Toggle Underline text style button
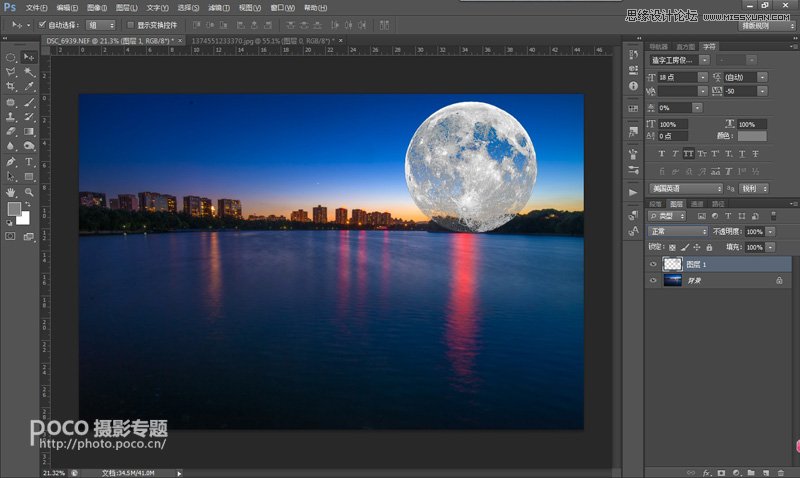This screenshot has width=800, height=478. (x=742, y=154)
